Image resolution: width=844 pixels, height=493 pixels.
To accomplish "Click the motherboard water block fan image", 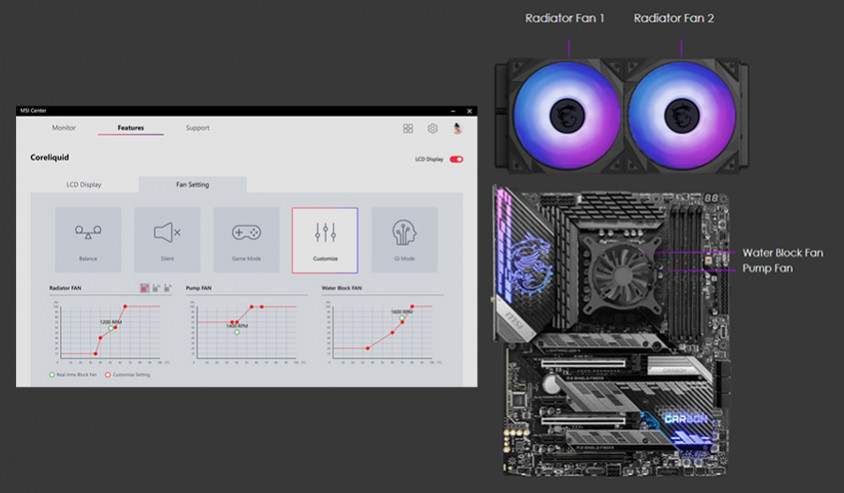I will coord(622,276).
